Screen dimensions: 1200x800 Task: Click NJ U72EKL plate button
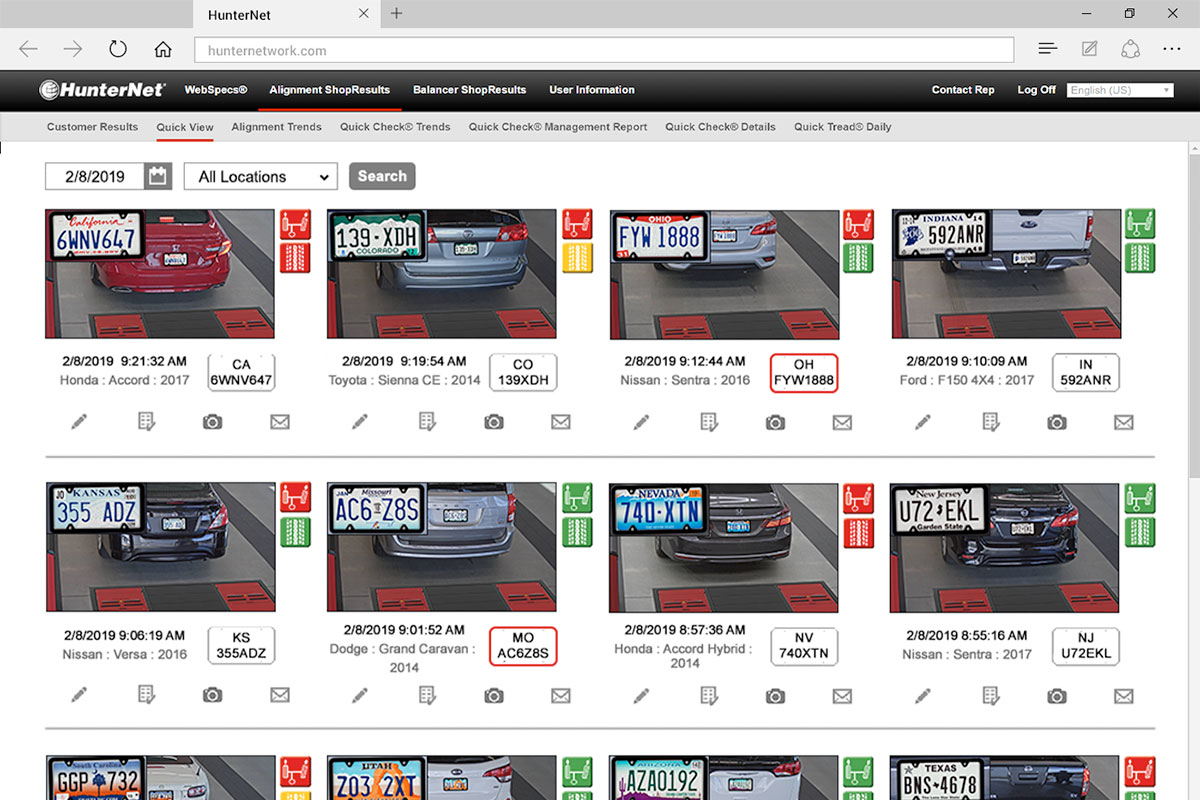(1086, 646)
